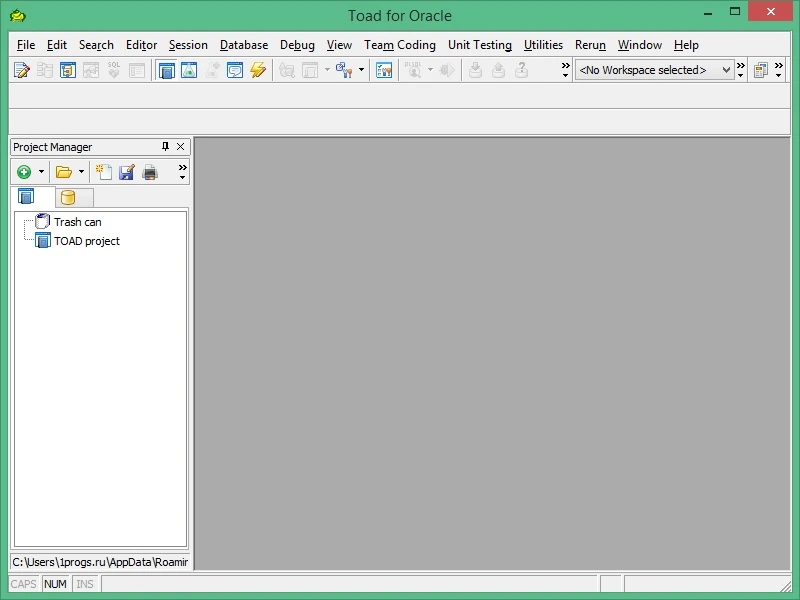
Task: Open the Editor menu
Action: coord(141,45)
